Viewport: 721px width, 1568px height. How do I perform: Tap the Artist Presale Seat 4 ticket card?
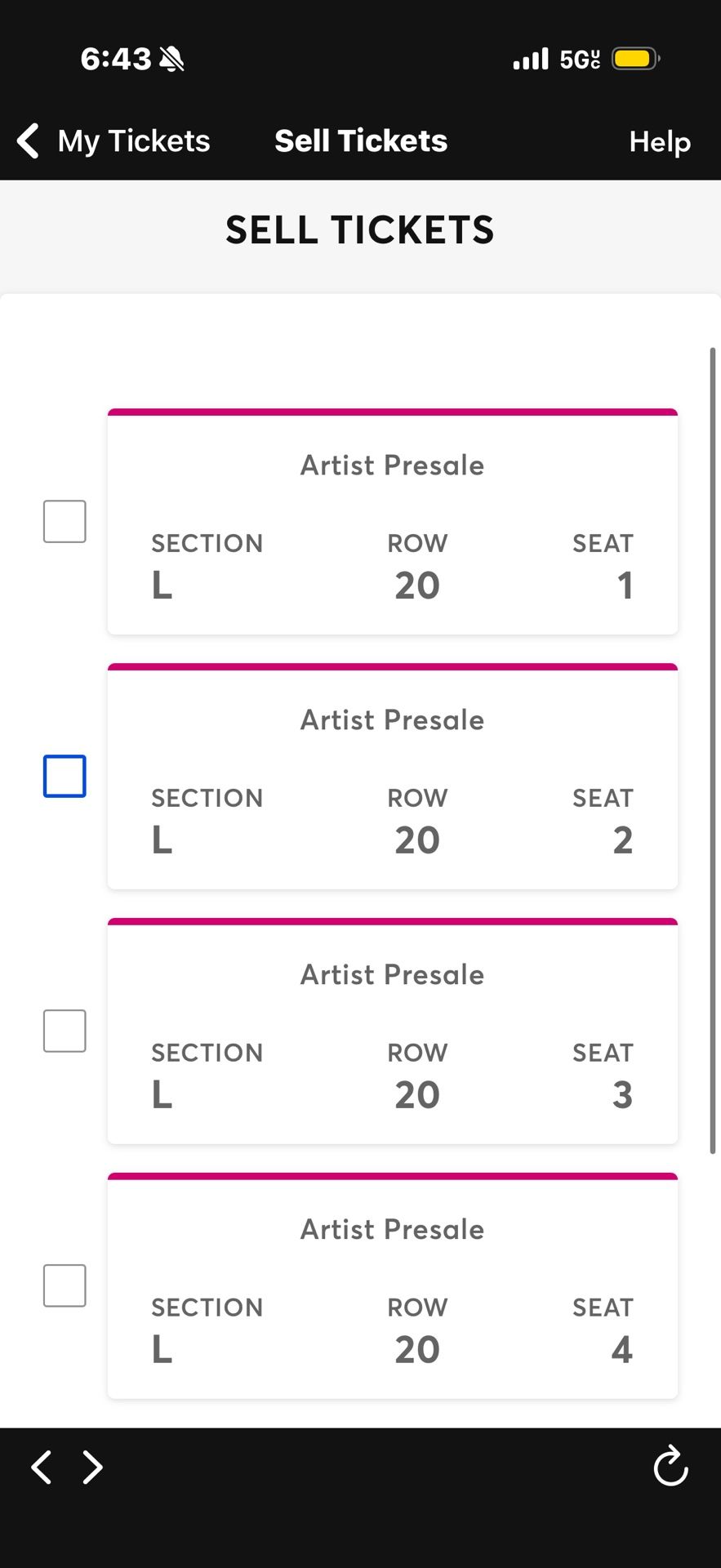393,1287
